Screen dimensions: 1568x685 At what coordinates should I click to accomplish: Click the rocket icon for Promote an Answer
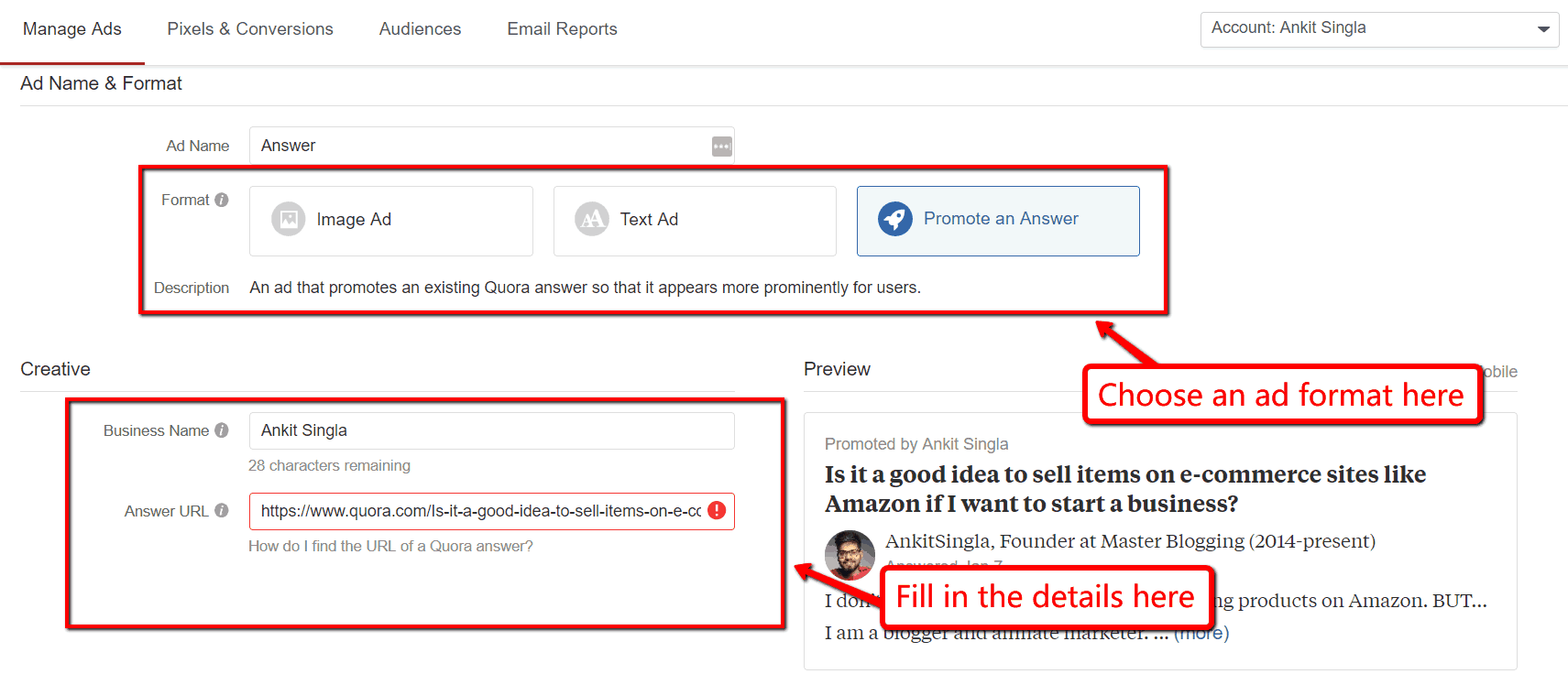click(x=894, y=219)
